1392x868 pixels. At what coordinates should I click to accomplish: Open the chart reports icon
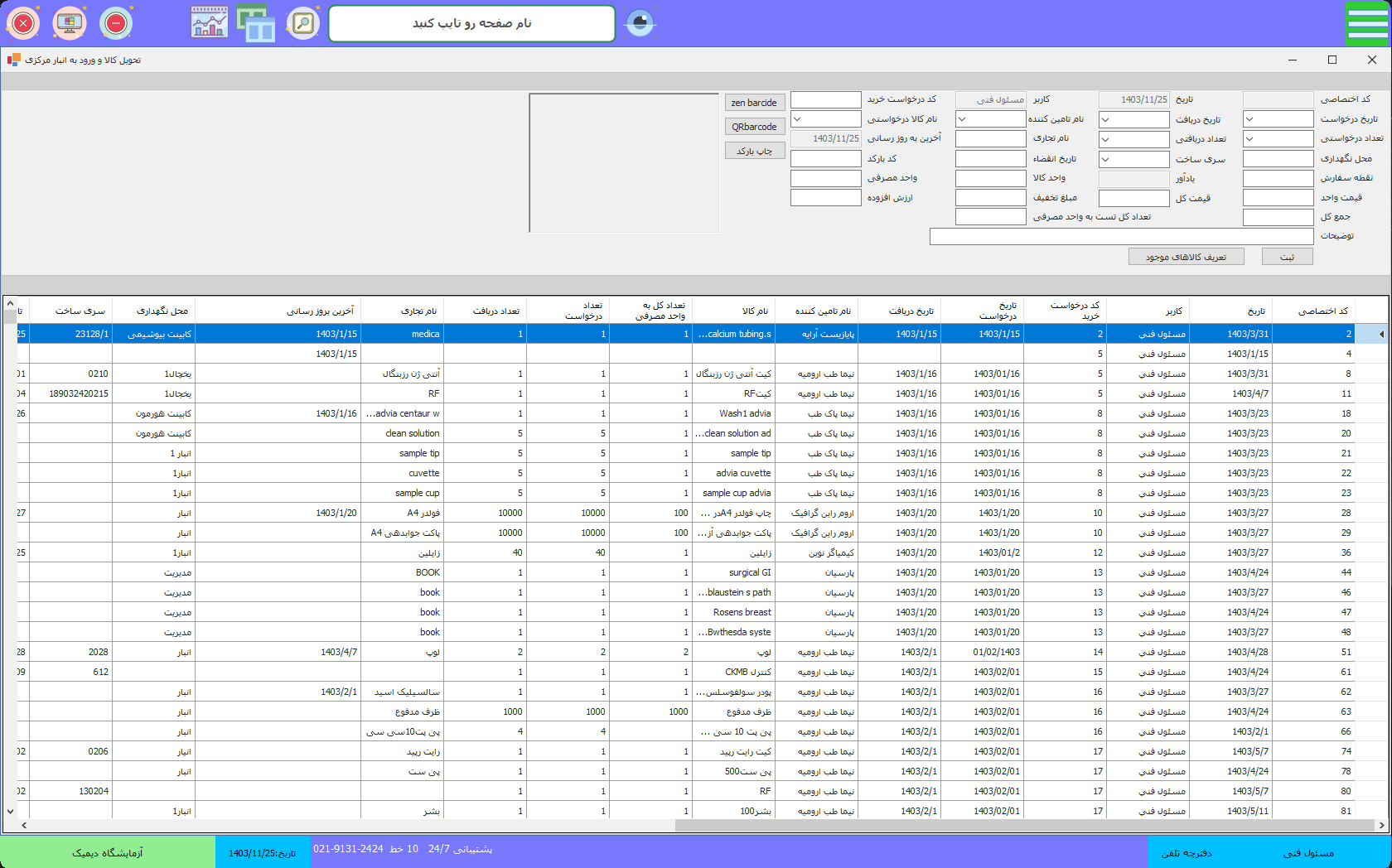point(210,23)
